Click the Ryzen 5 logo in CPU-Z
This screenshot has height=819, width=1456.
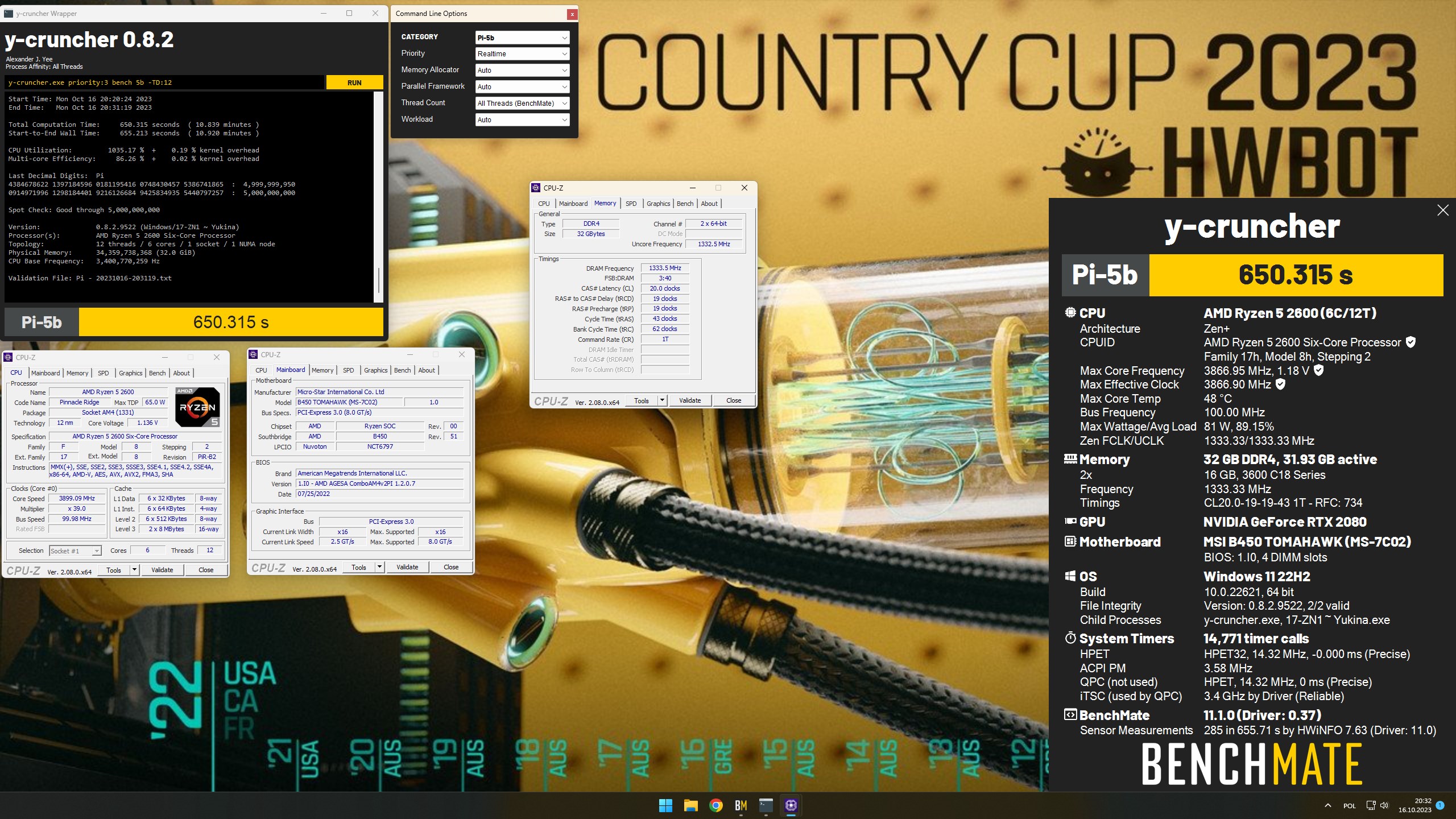point(197,407)
